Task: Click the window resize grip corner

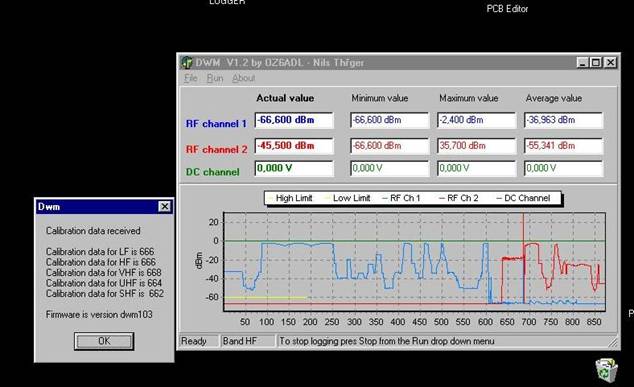Action: click(613, 342)
